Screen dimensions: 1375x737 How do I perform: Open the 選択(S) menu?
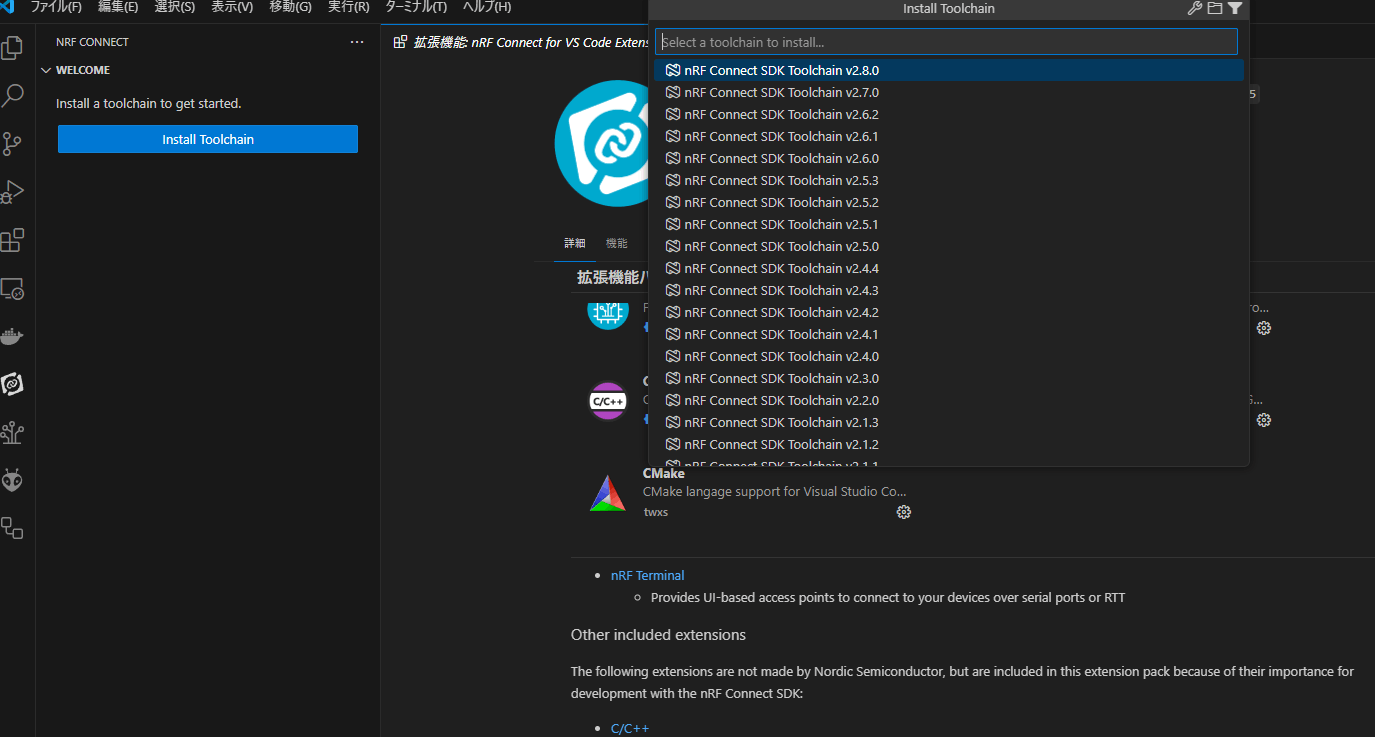point(175,7)
